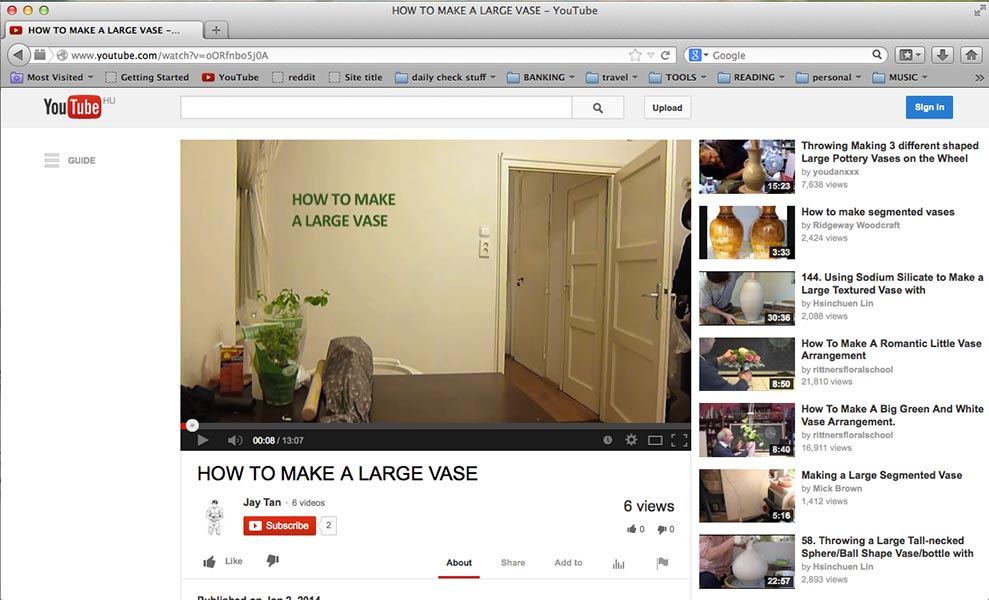Screen dimensions: 989x600
Task: Dislike the video with thumbs-down icon
Action: point(272,561)
